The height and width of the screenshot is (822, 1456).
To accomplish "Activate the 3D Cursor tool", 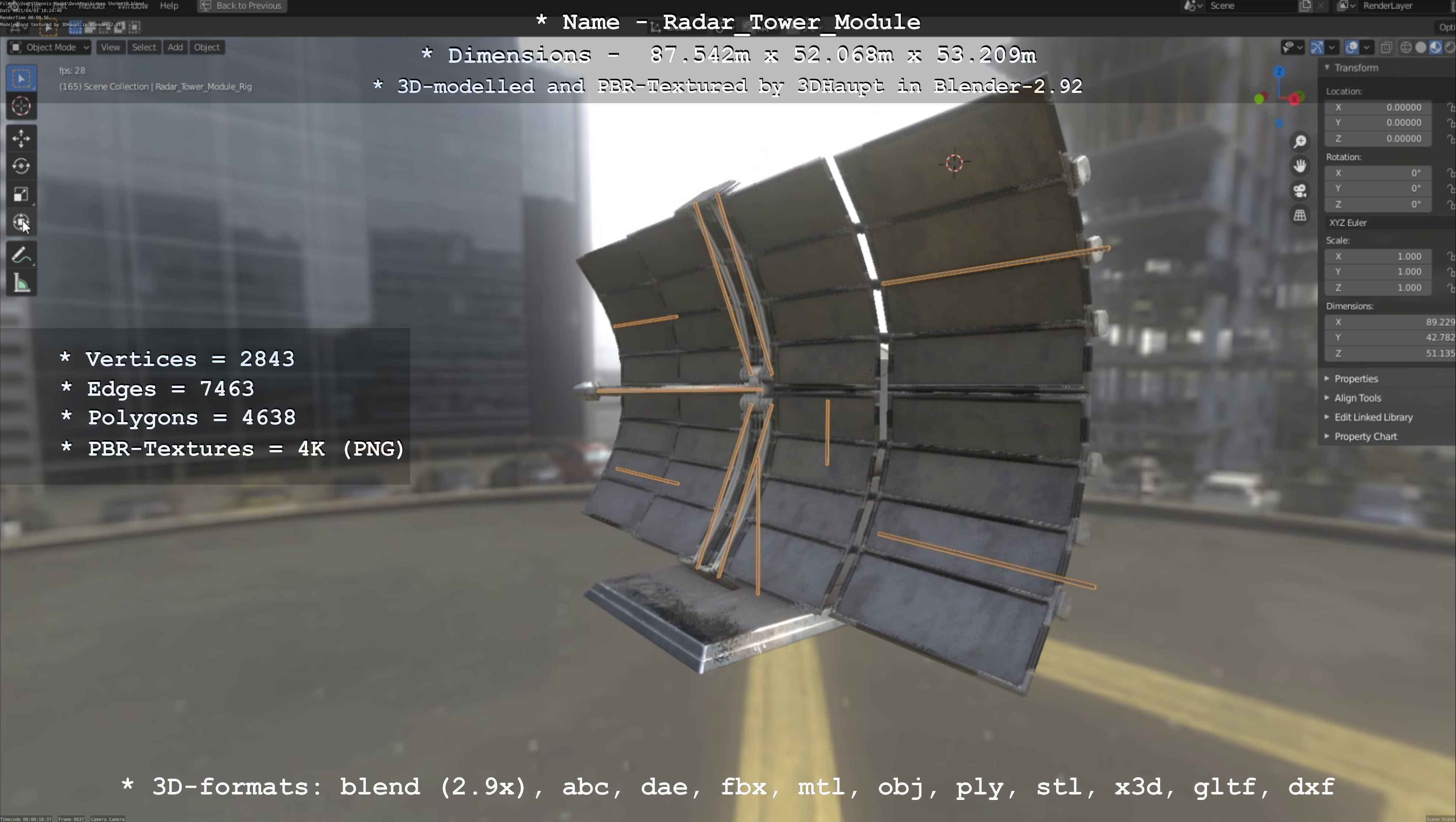I will pyautogui.click(x=21, y=106).
